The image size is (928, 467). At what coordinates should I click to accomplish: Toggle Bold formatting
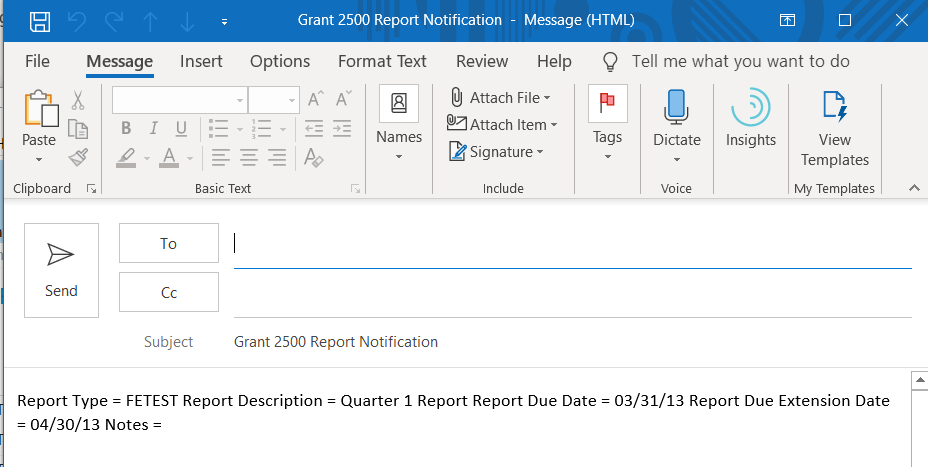pyautogui.click(x=126, y=128)
